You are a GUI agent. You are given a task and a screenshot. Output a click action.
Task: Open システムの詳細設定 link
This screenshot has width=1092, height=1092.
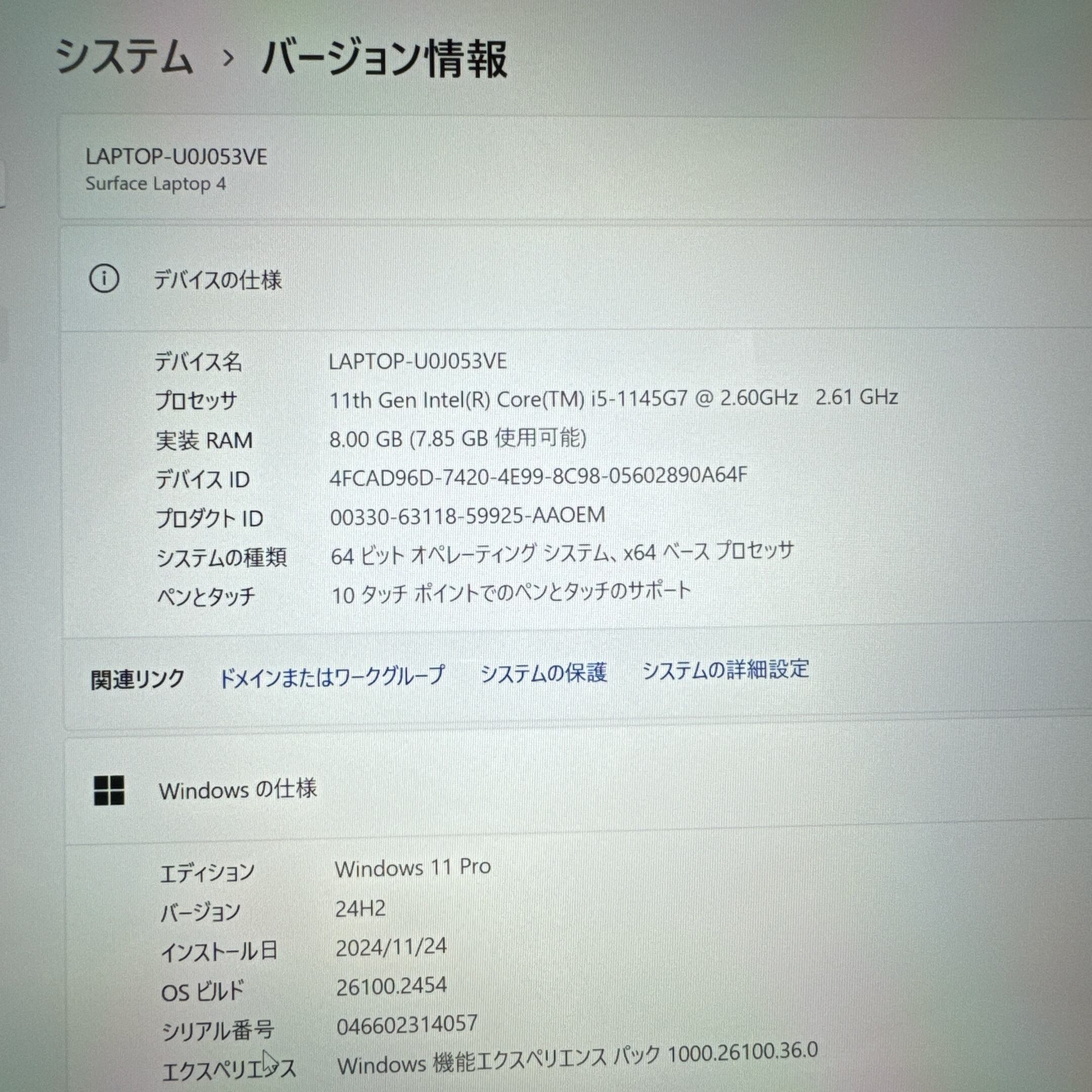726,670
